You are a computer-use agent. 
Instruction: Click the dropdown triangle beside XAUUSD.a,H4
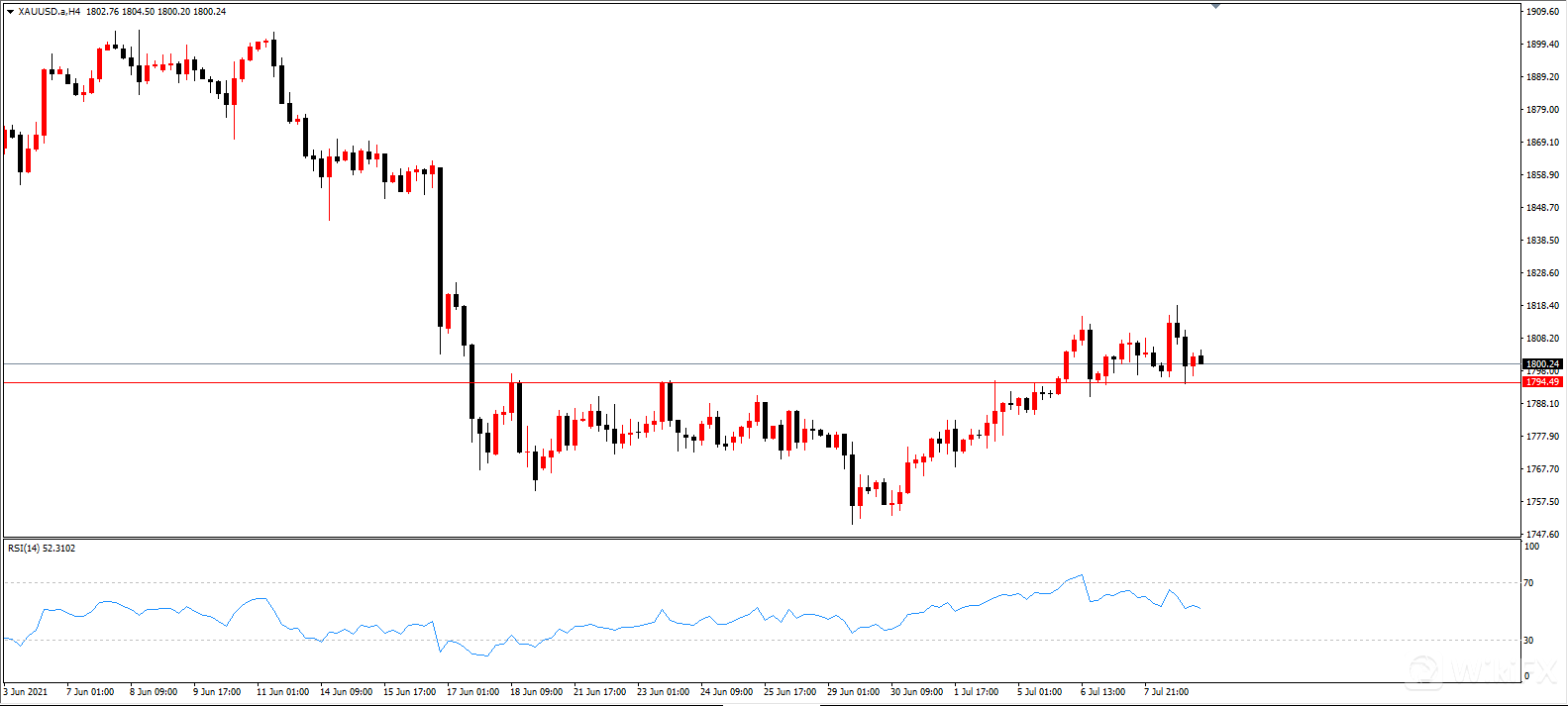click(x=10, y=12)
